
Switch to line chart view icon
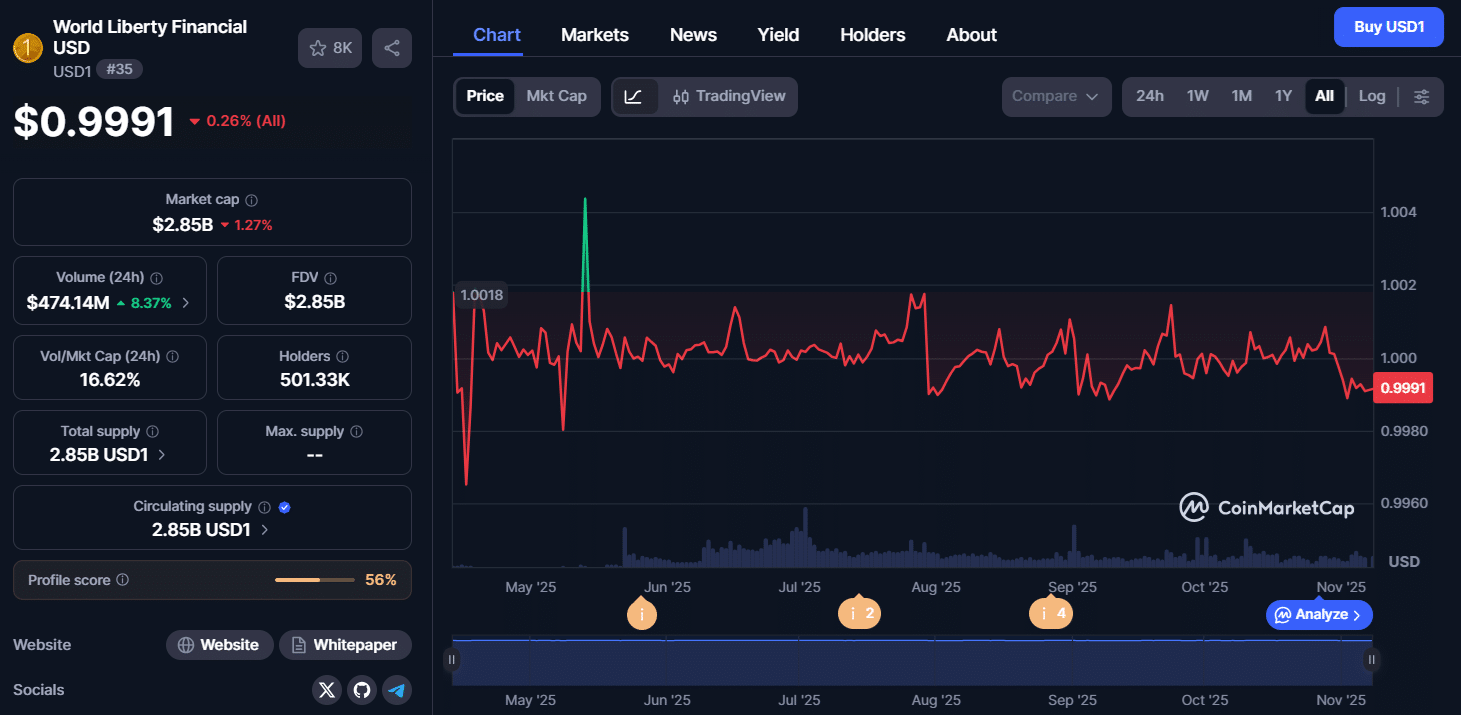(x=633, y=97)
